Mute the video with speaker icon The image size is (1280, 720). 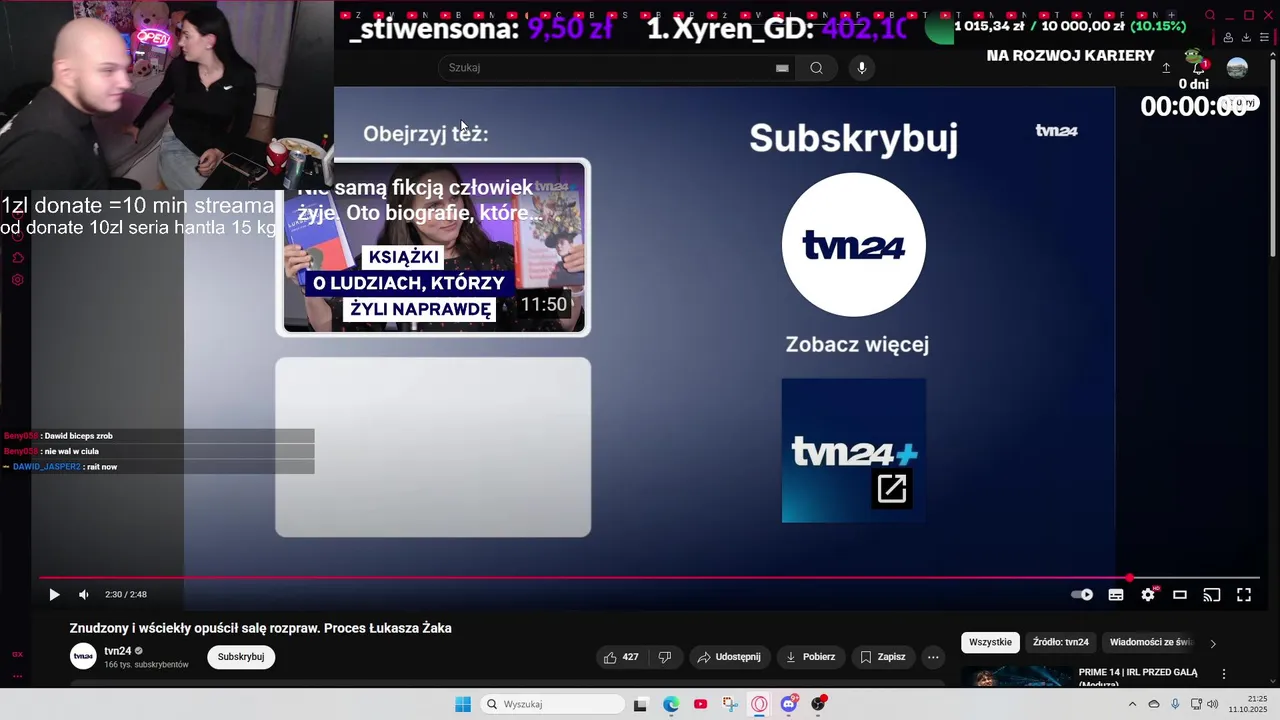coord(84,594)
